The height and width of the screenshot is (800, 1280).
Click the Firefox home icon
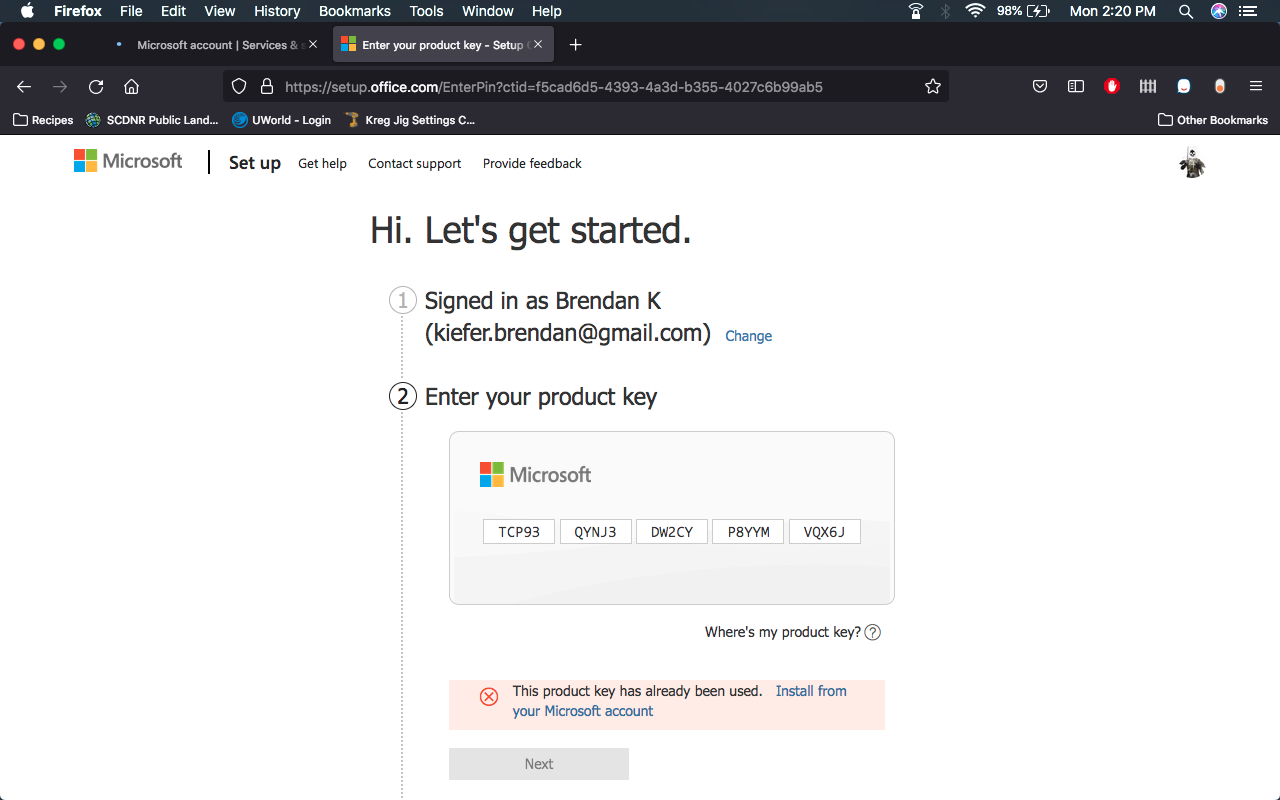(131, 87)
